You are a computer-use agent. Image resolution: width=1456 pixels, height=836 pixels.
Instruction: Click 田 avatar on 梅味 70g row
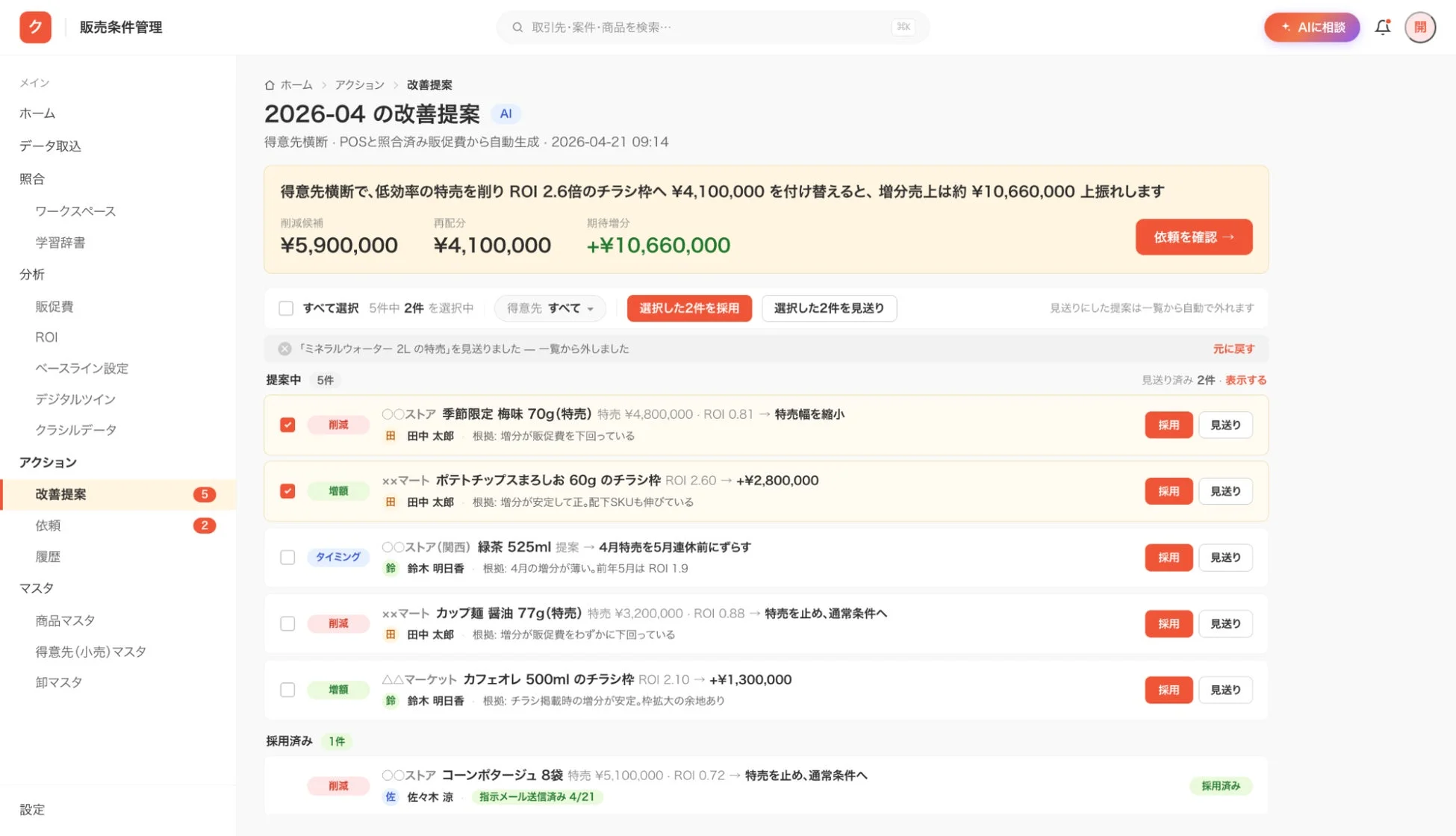click(x=391, y=436)
